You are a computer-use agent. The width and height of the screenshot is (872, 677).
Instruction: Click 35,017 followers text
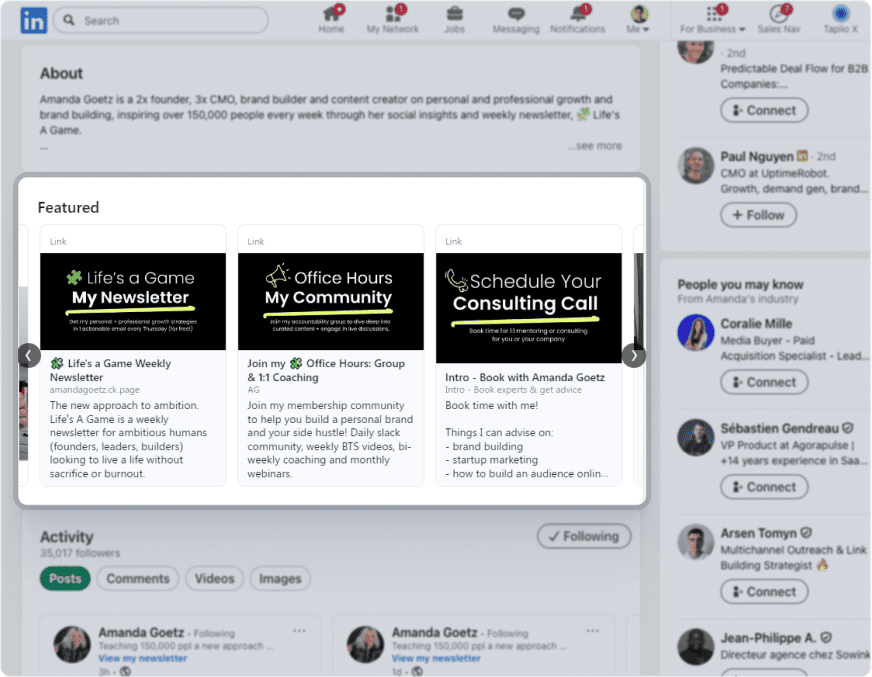tap(80, 553)
